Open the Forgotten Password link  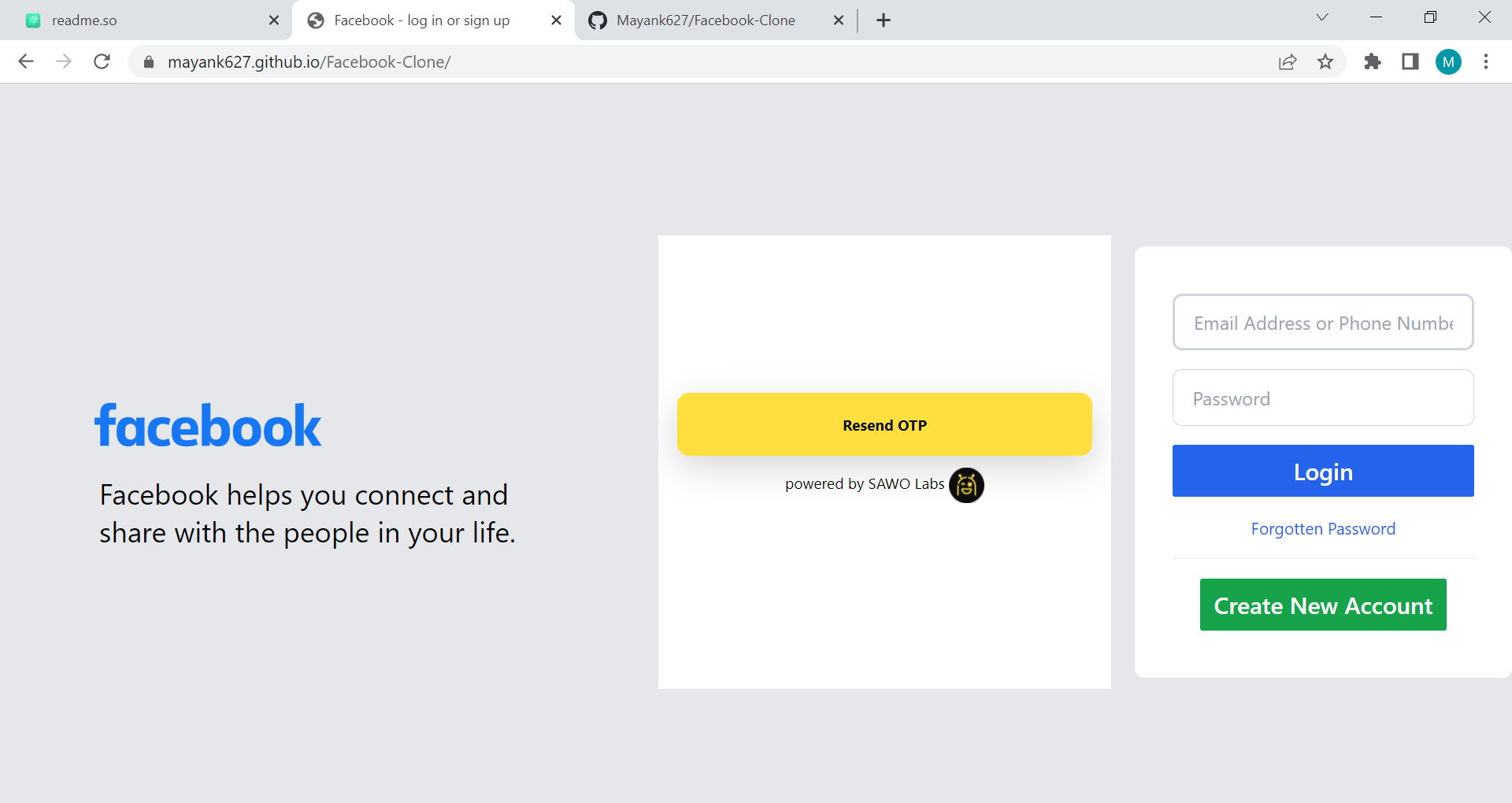pyautogui.click(x=1323, y=529)
